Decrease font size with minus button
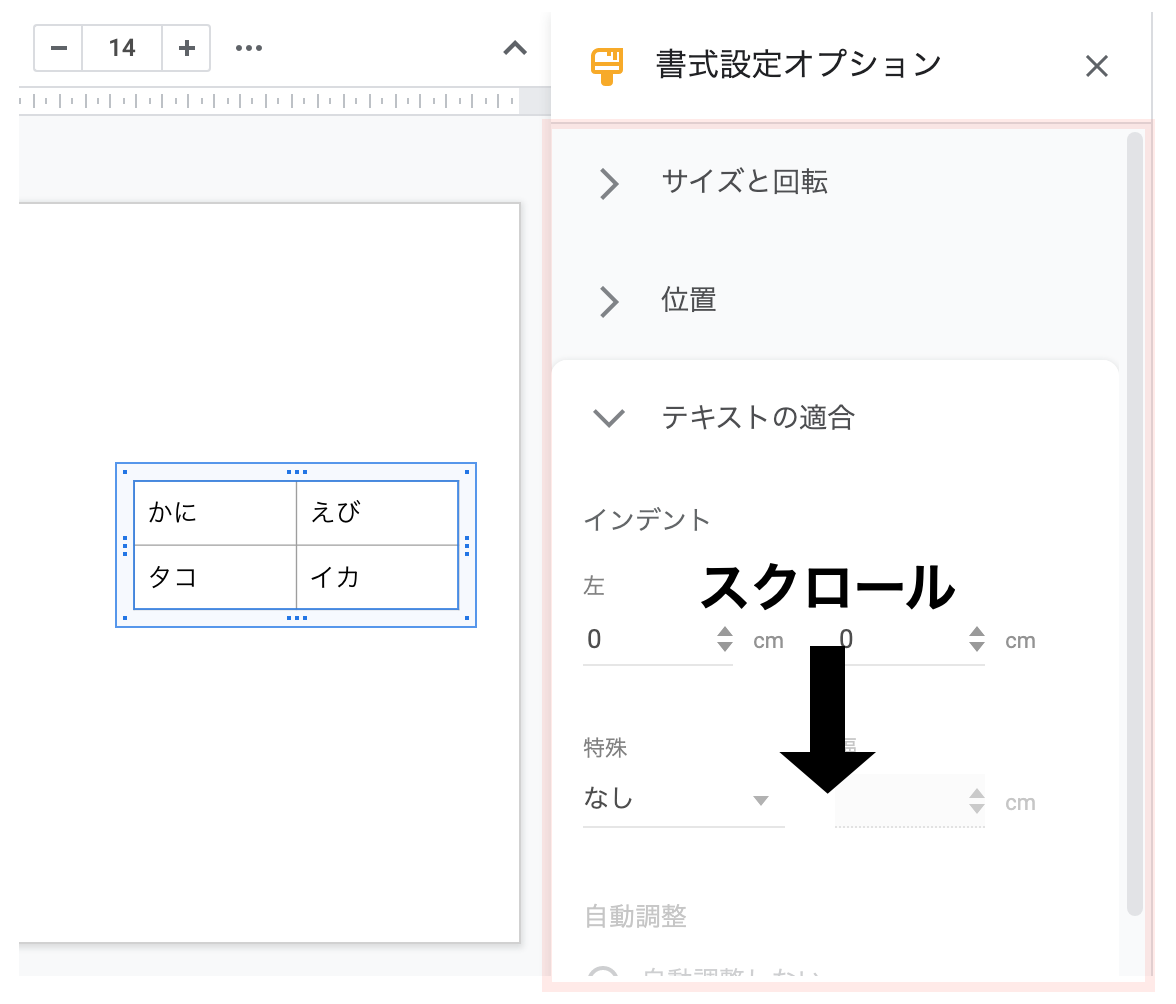 [58, 48]
